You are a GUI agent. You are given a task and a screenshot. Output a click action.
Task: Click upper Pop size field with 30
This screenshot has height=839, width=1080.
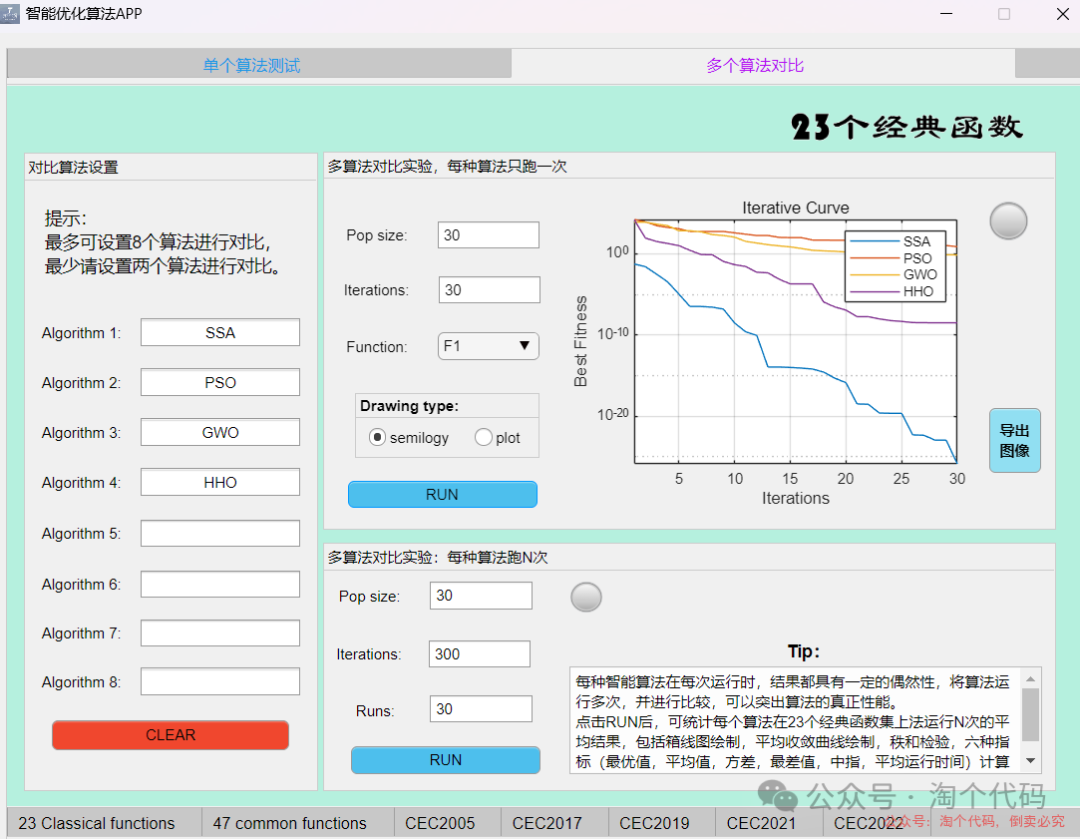coord(488,235)
